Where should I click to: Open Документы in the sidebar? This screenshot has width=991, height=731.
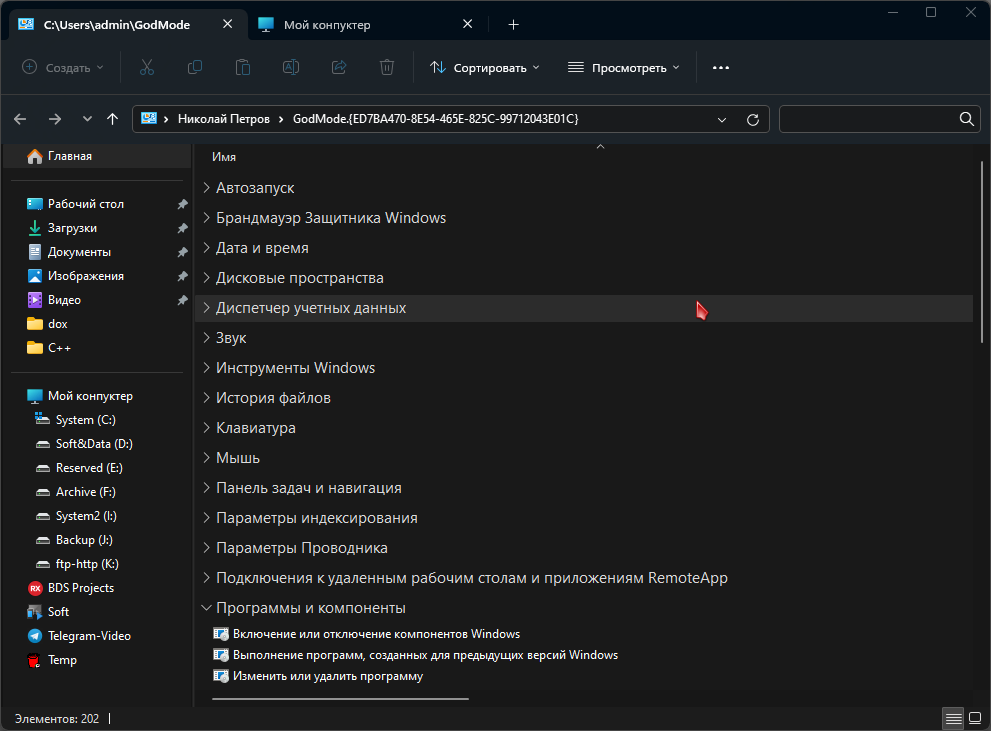tap(79, 252)
